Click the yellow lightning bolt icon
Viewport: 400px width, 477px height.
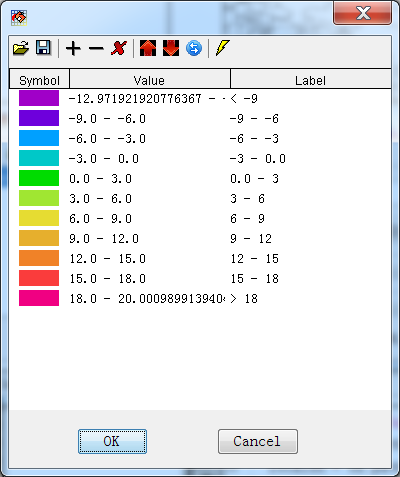click(x=223, y=48)
